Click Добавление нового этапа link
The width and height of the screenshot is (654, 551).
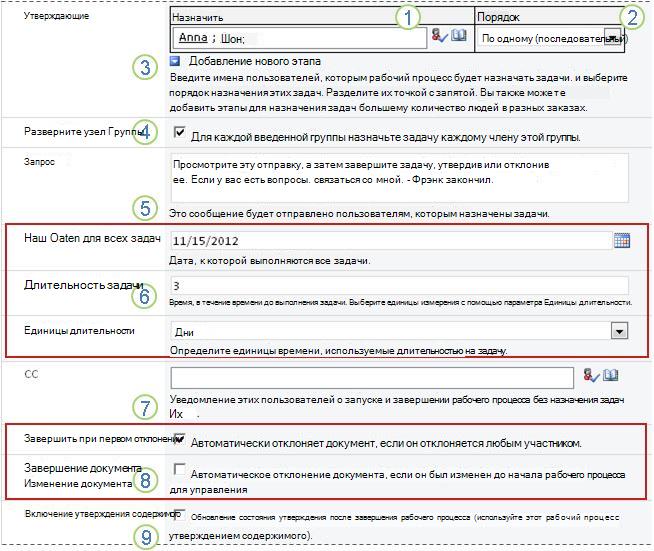coord(255,61)
